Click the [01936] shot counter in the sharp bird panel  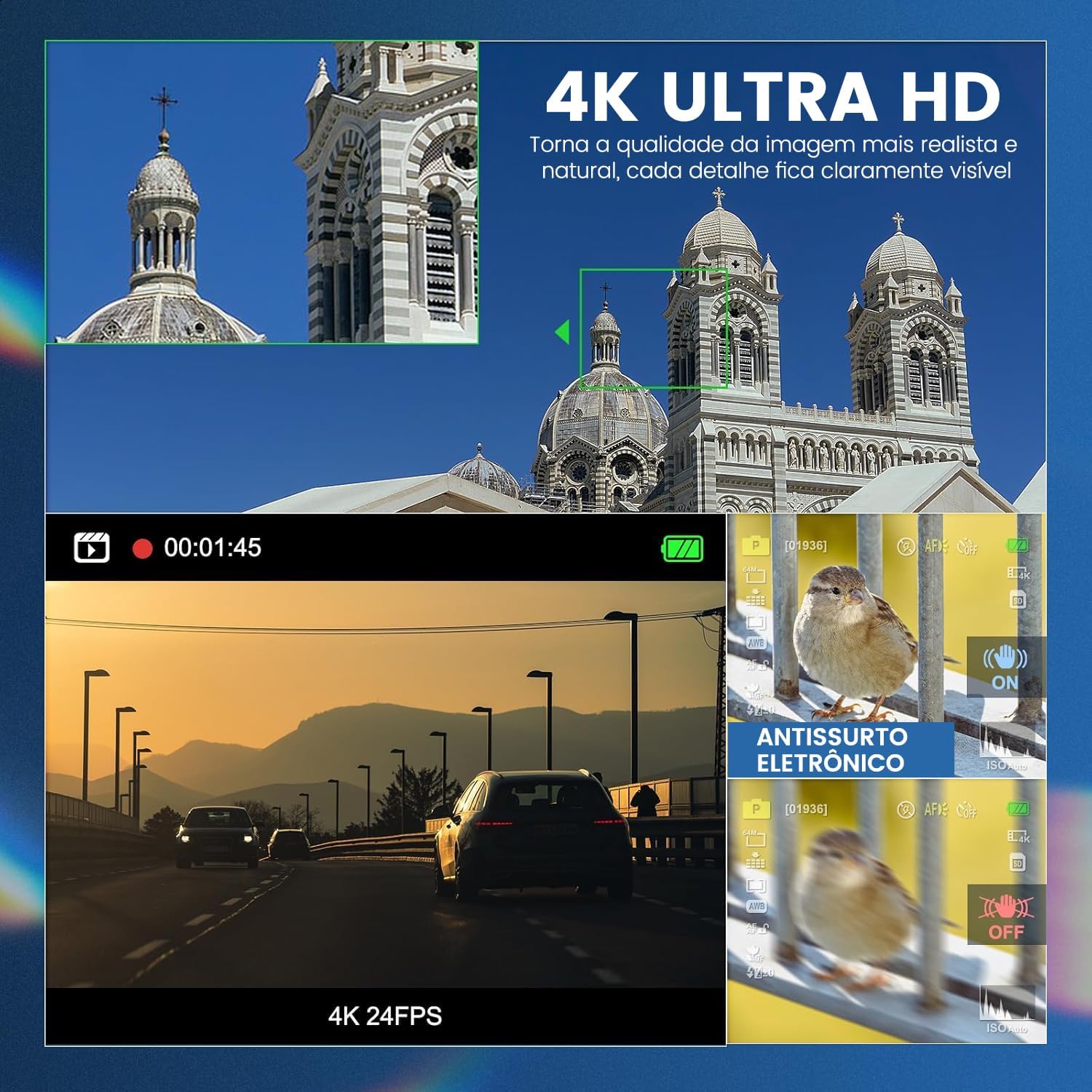pos(805,545)
